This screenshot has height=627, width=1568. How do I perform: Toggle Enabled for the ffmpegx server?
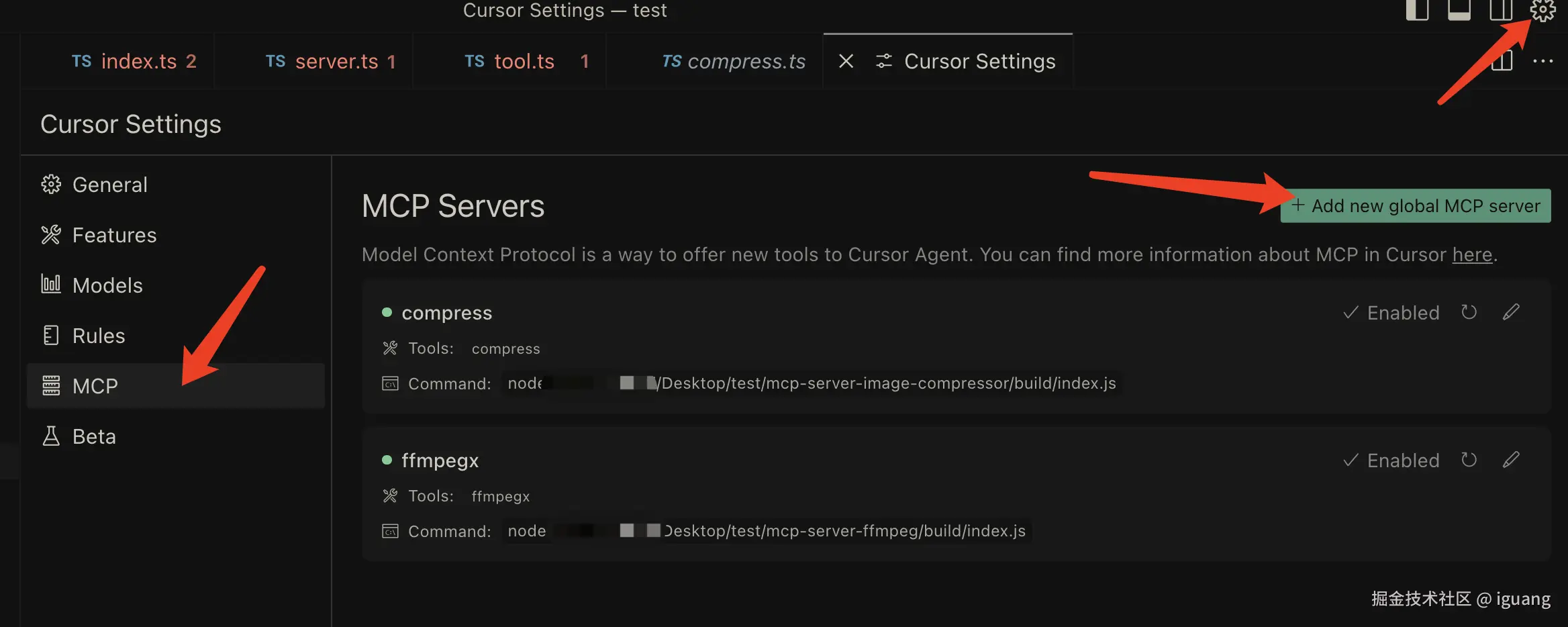1391,461
